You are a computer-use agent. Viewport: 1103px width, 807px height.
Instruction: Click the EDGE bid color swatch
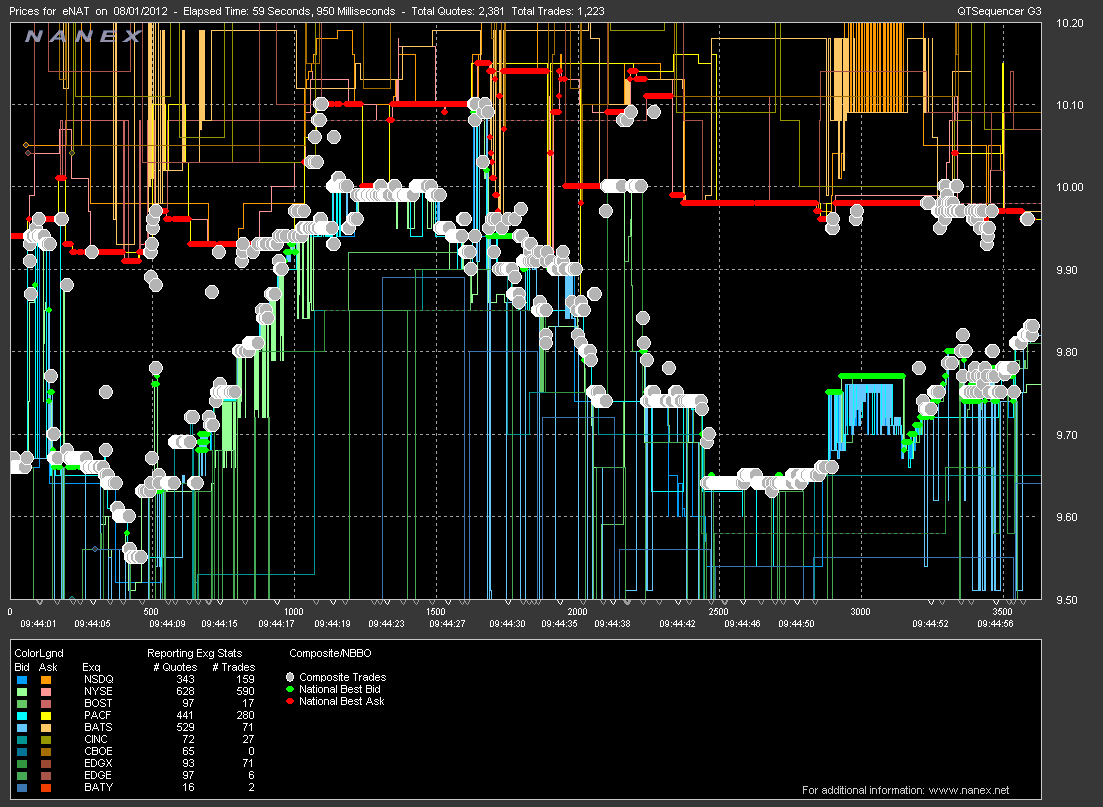tap(22, 775)
